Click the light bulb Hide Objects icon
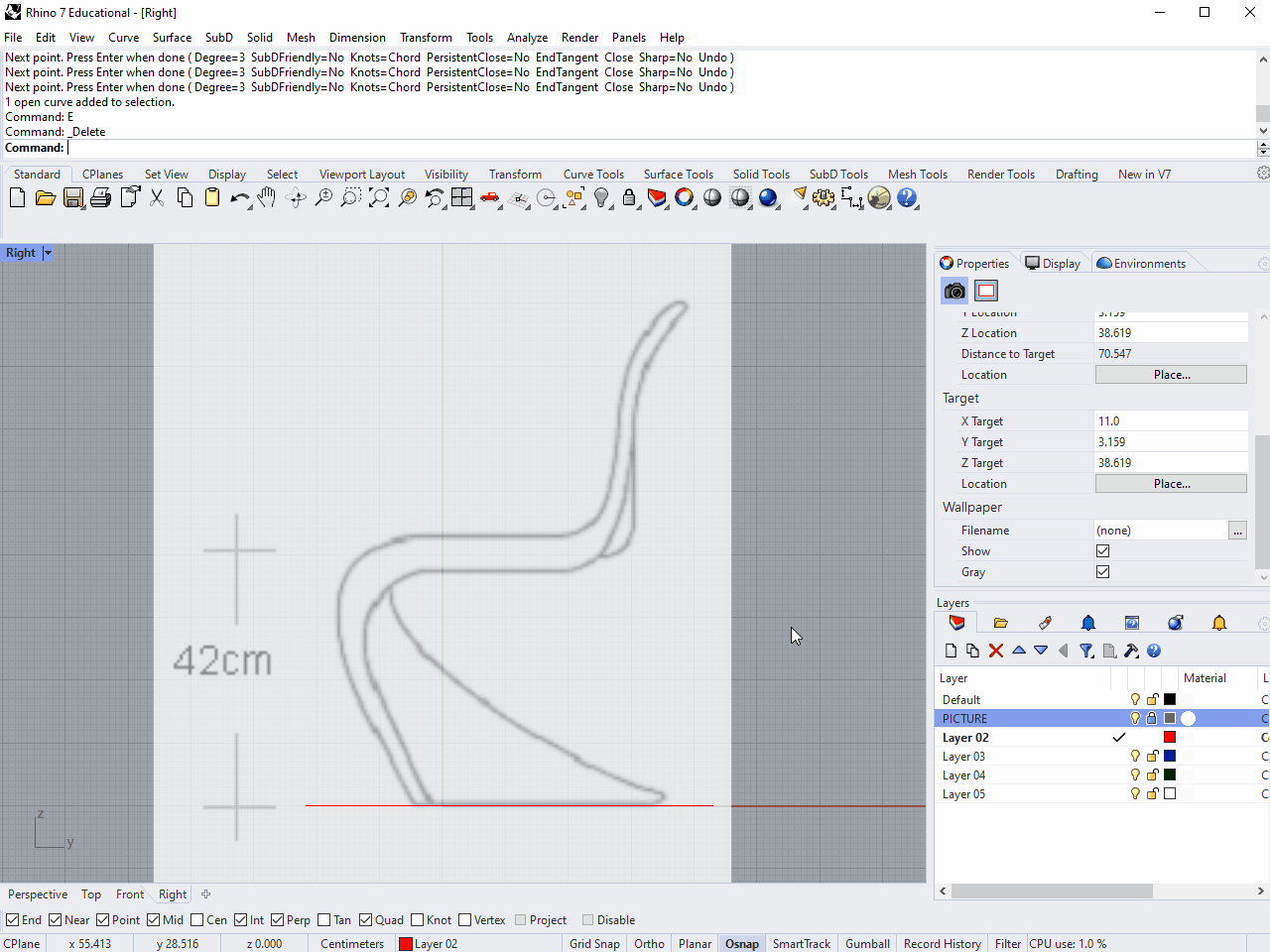The image size is (1270, 952). pos(601,197)
